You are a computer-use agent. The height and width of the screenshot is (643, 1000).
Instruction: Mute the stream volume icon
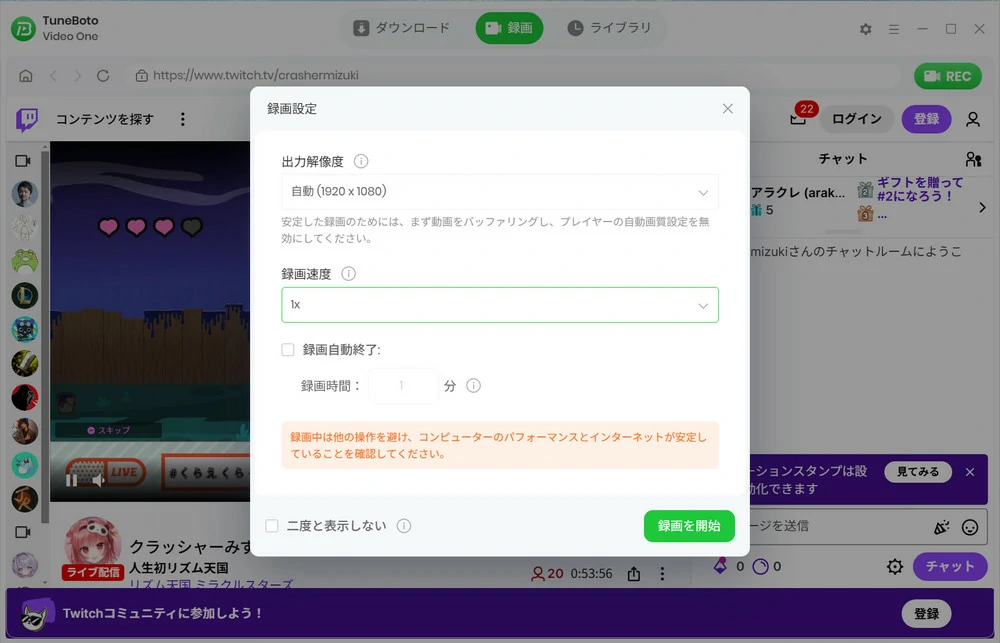click(98, 480)
